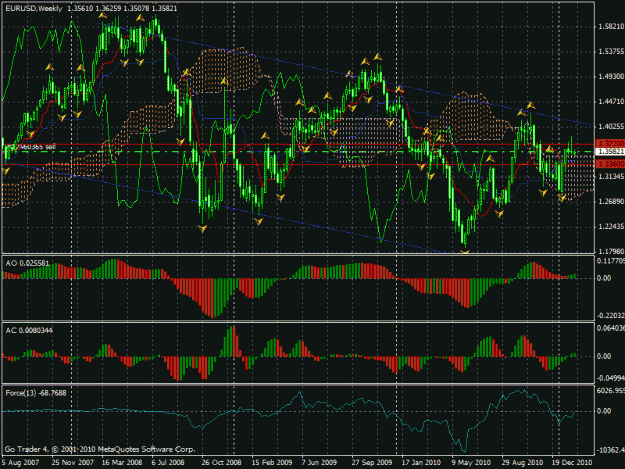The height and width of the screenshot is (469, 625).
Task: Click the 1.40255 price axis label
Action: point(611,126)
